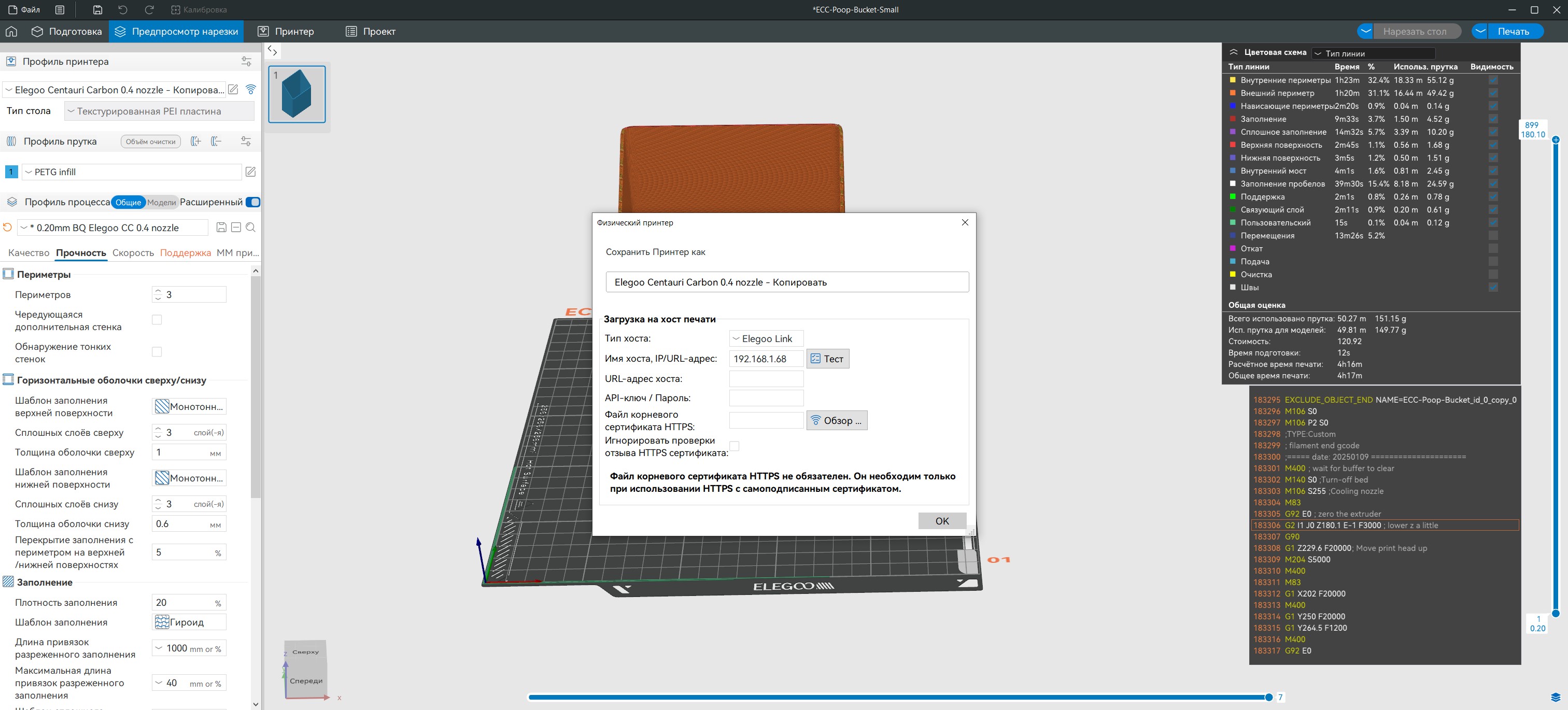The width and height of the screenshot is (1568, 710).
Task: Click OK in the printer dialog
Action: coord(942,521)
